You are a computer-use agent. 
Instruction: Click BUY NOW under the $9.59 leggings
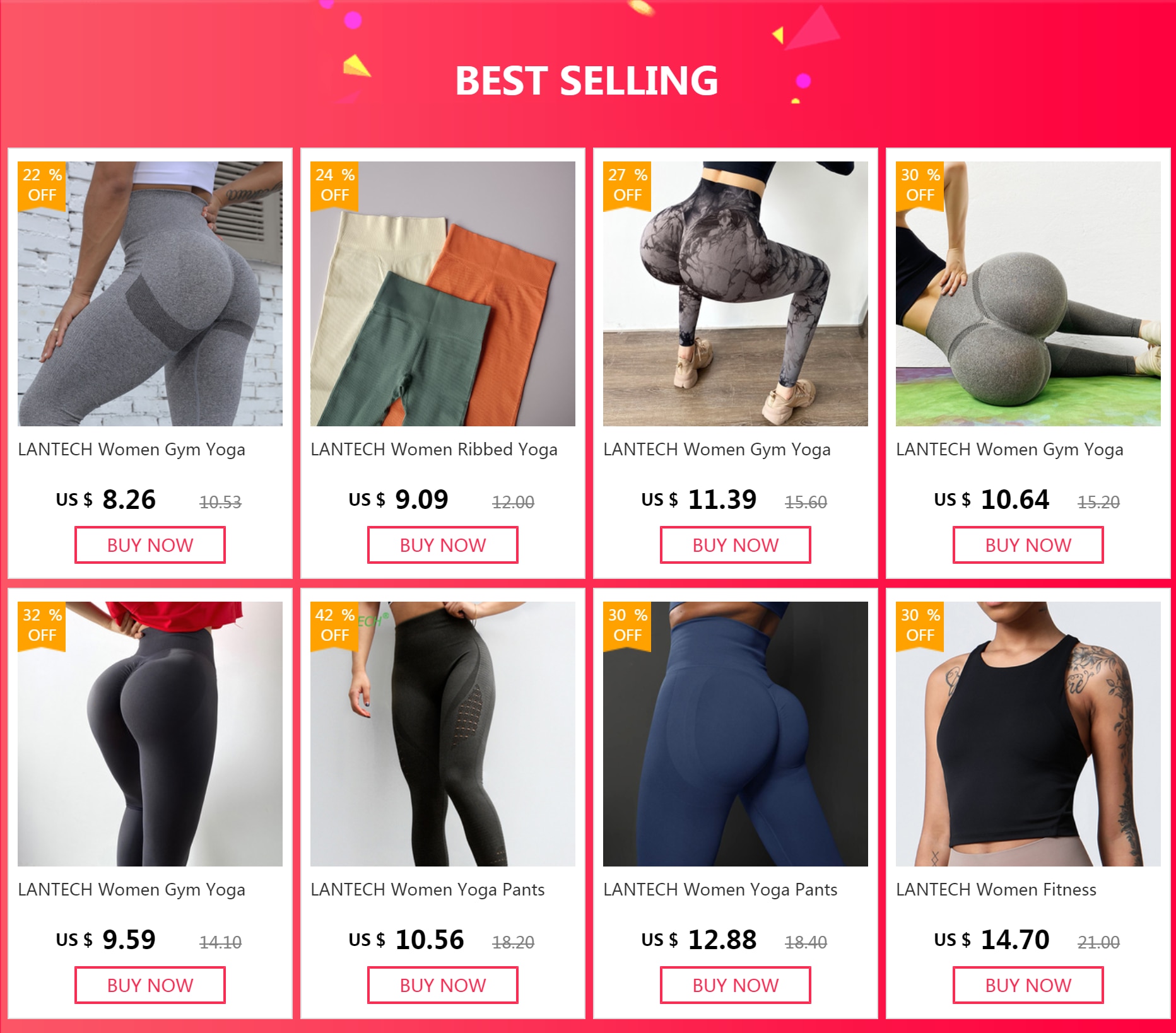(x=150, y=985)
